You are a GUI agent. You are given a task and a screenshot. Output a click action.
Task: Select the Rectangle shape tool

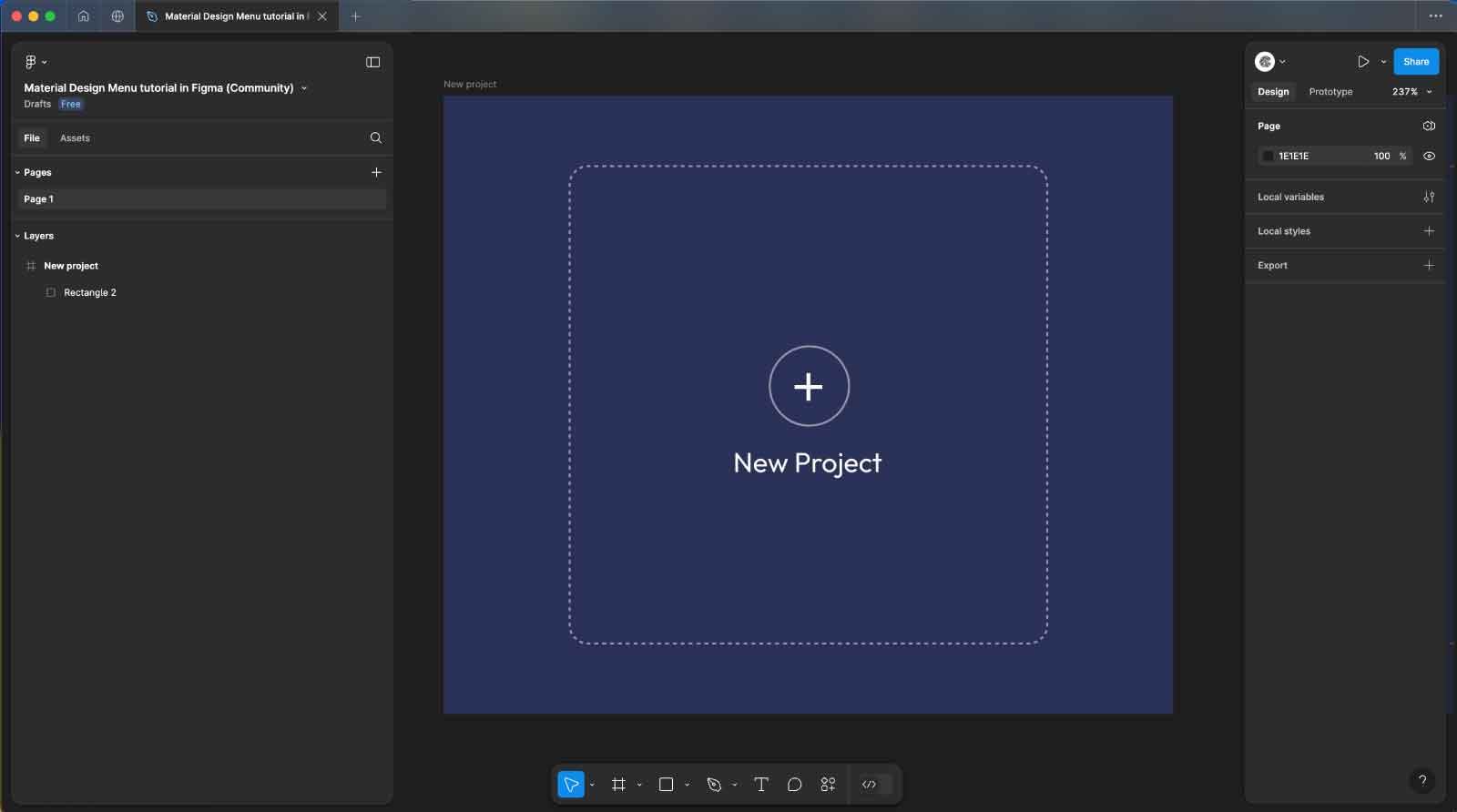(666, 785)
